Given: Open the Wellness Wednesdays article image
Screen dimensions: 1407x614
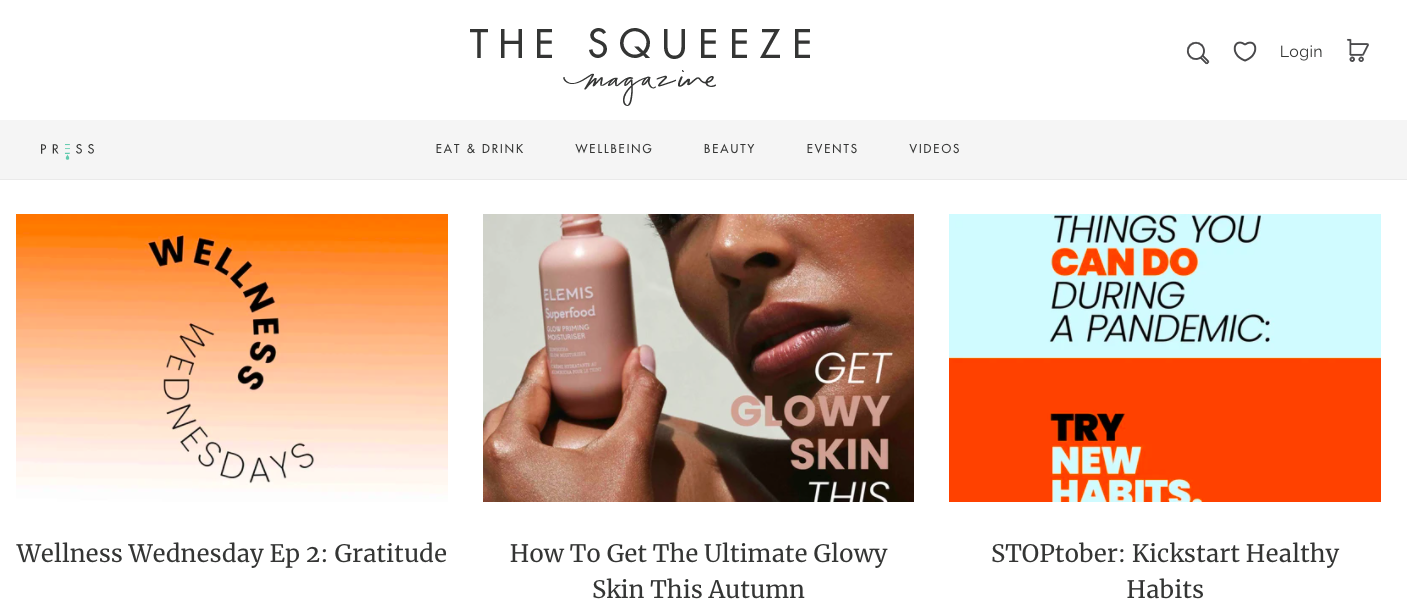Looking at the screenshot, I should tap(232, 358).
